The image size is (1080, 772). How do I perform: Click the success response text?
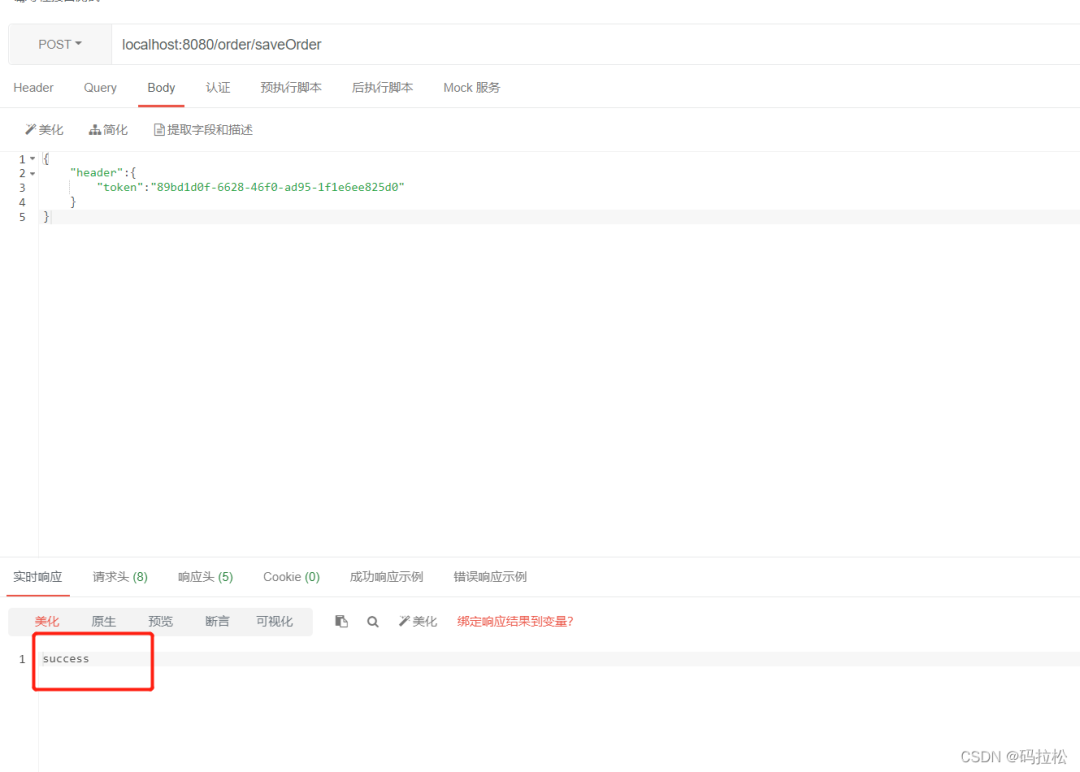pos(66,659)
